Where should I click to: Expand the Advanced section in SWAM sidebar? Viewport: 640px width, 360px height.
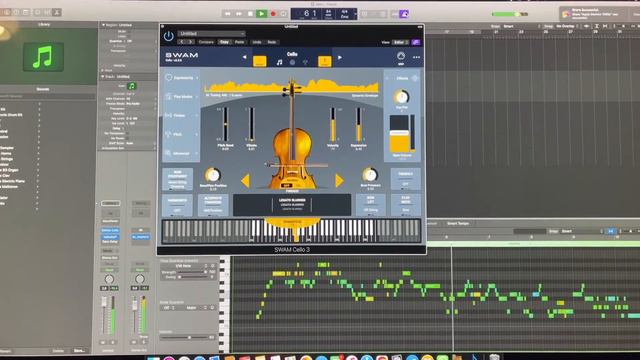pos(181,153)
